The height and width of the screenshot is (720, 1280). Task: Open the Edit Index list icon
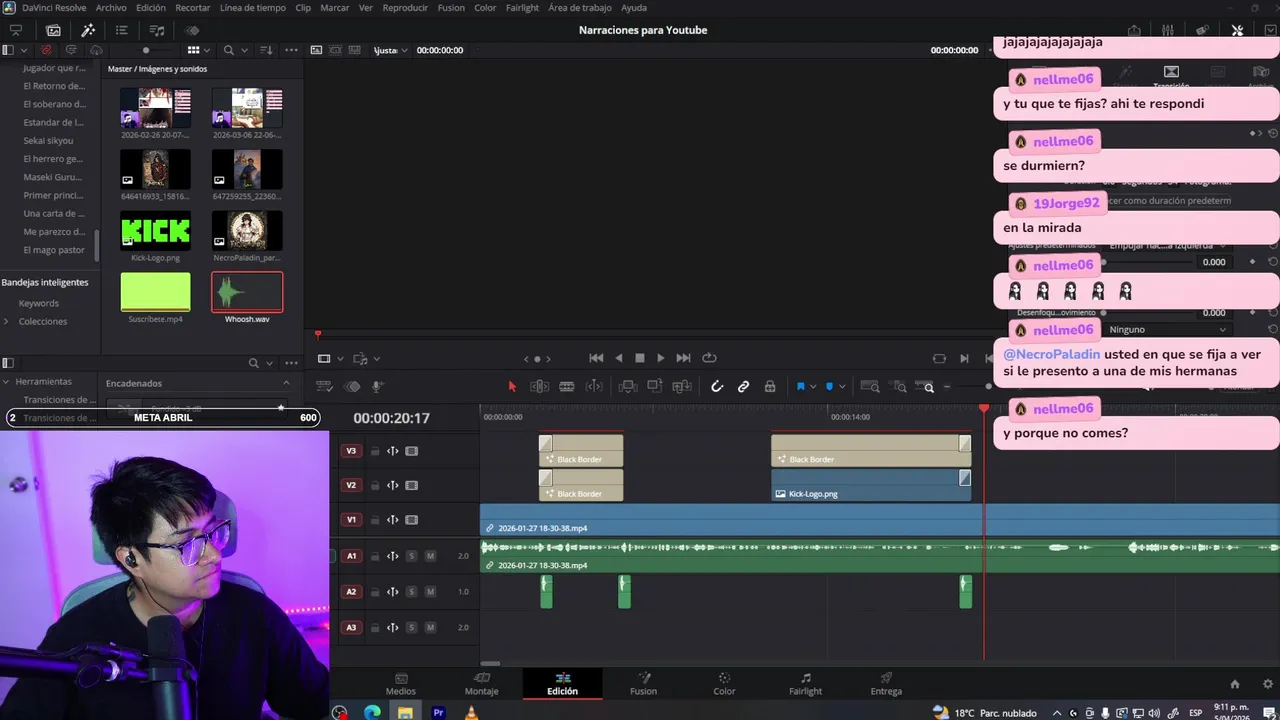(x=122, y=30)
